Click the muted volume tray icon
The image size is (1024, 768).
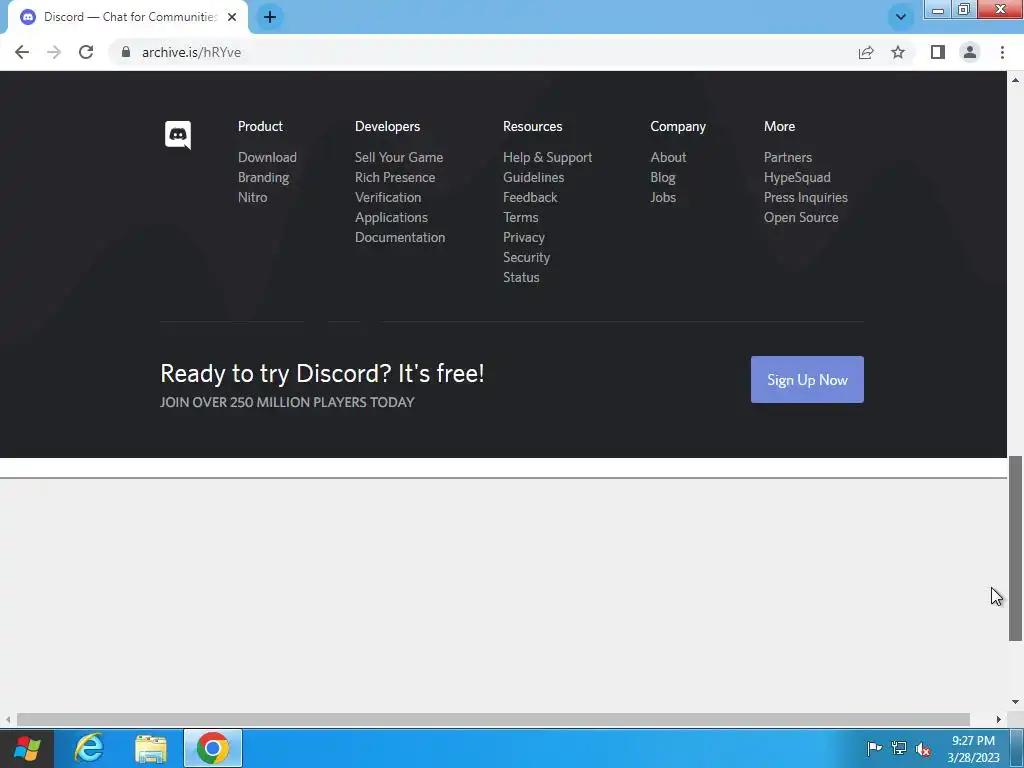(923, 749)
